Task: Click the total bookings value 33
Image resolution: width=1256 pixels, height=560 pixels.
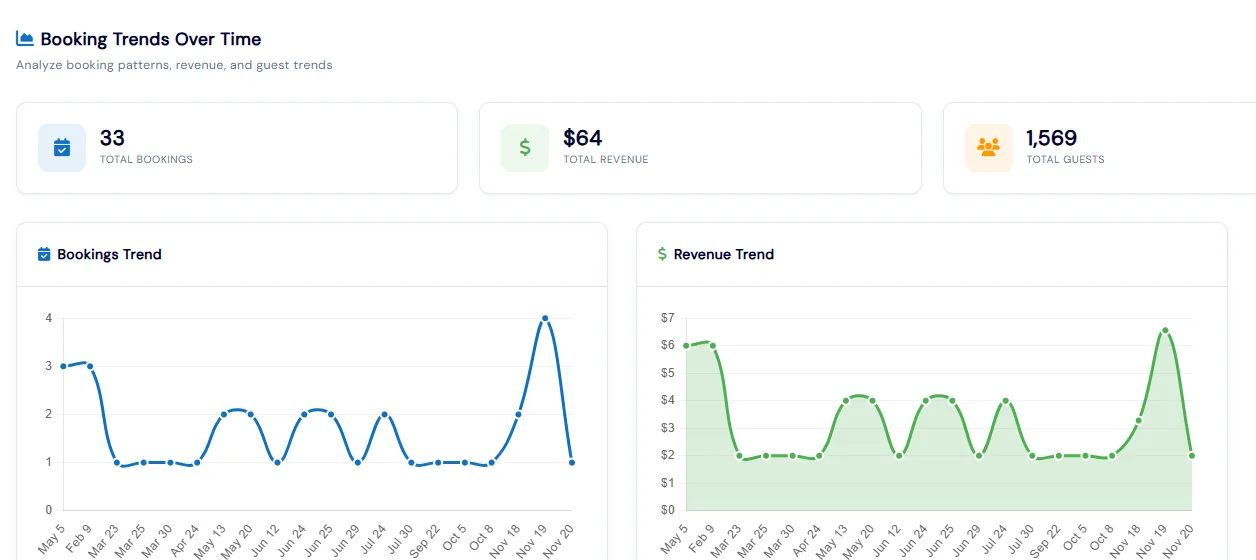Action: [x=112, y=138]
